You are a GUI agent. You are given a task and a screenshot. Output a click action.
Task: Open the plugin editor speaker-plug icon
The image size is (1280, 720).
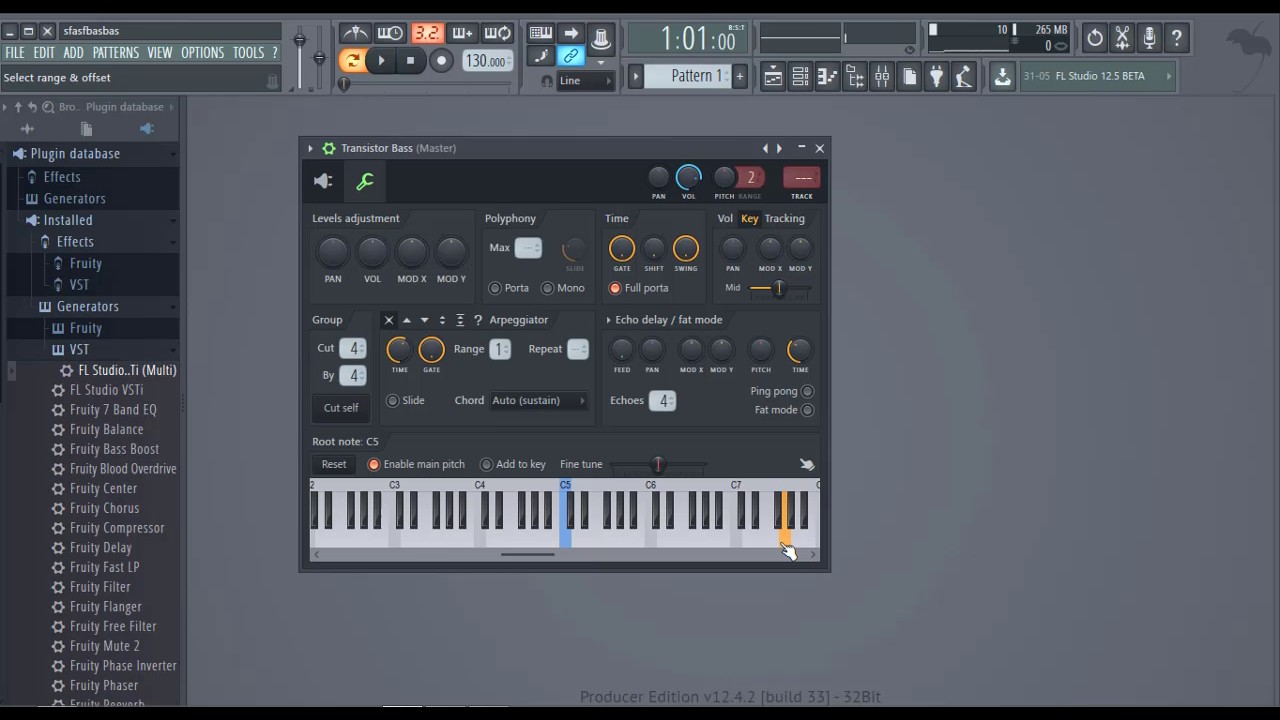click(x=323, y=181)
